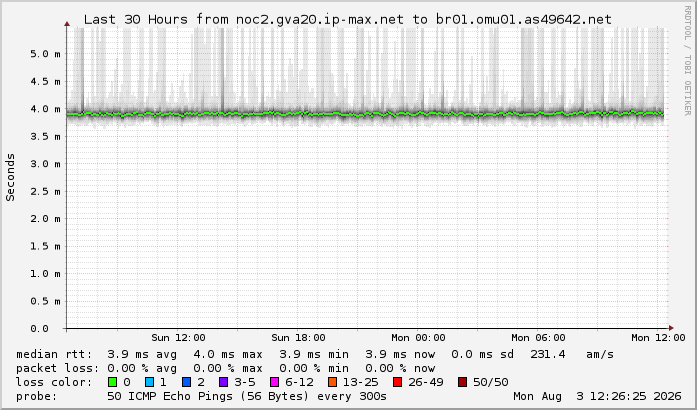Click the 'Mon 06:00' time axis label

538,338
